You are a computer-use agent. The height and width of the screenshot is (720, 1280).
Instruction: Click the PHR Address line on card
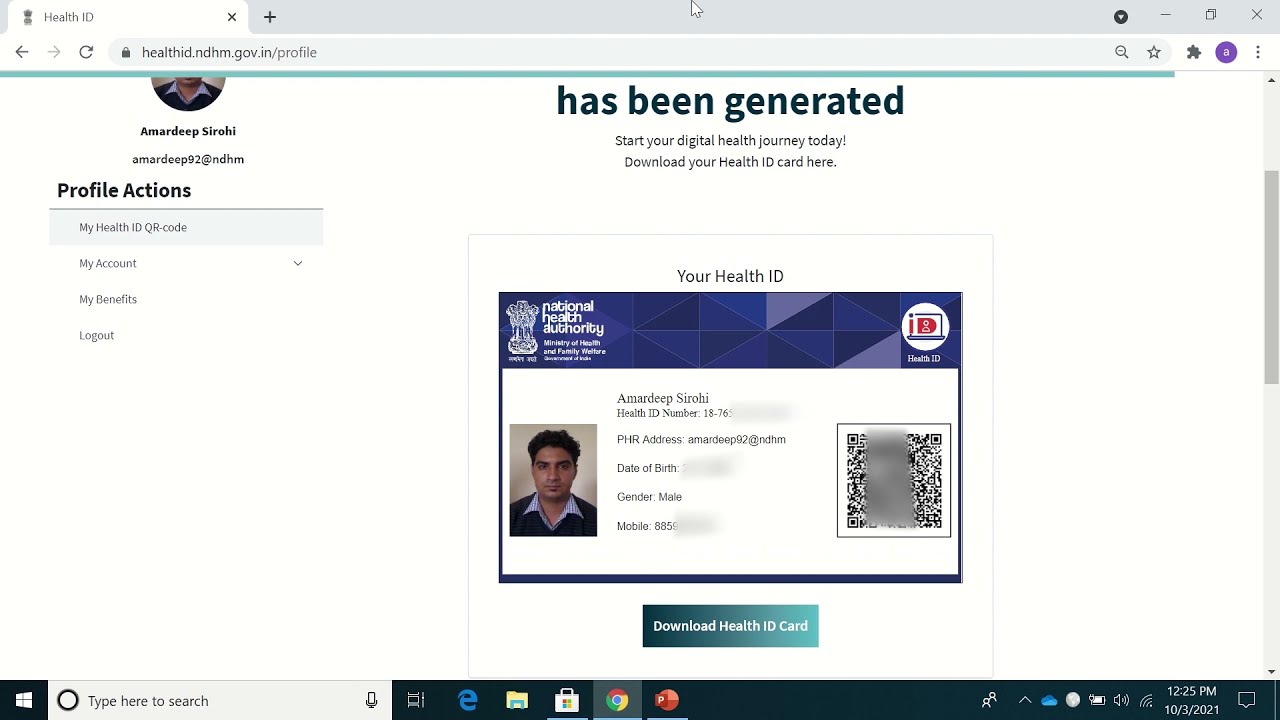pos(701,440)
